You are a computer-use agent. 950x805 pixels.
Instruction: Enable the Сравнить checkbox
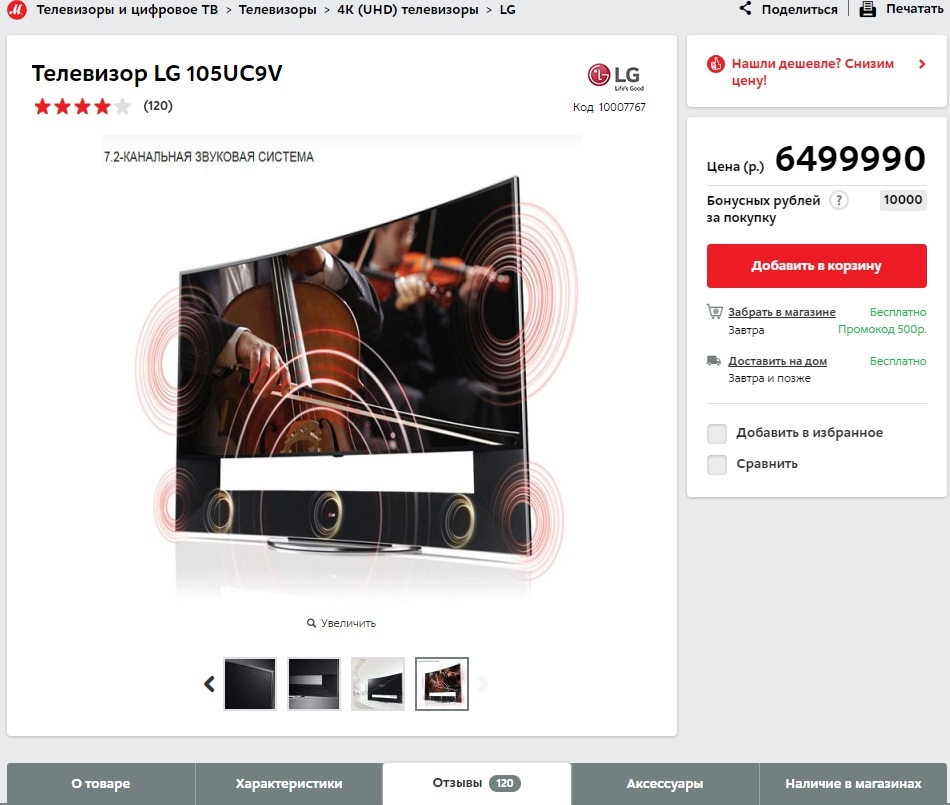click(717, 465)
